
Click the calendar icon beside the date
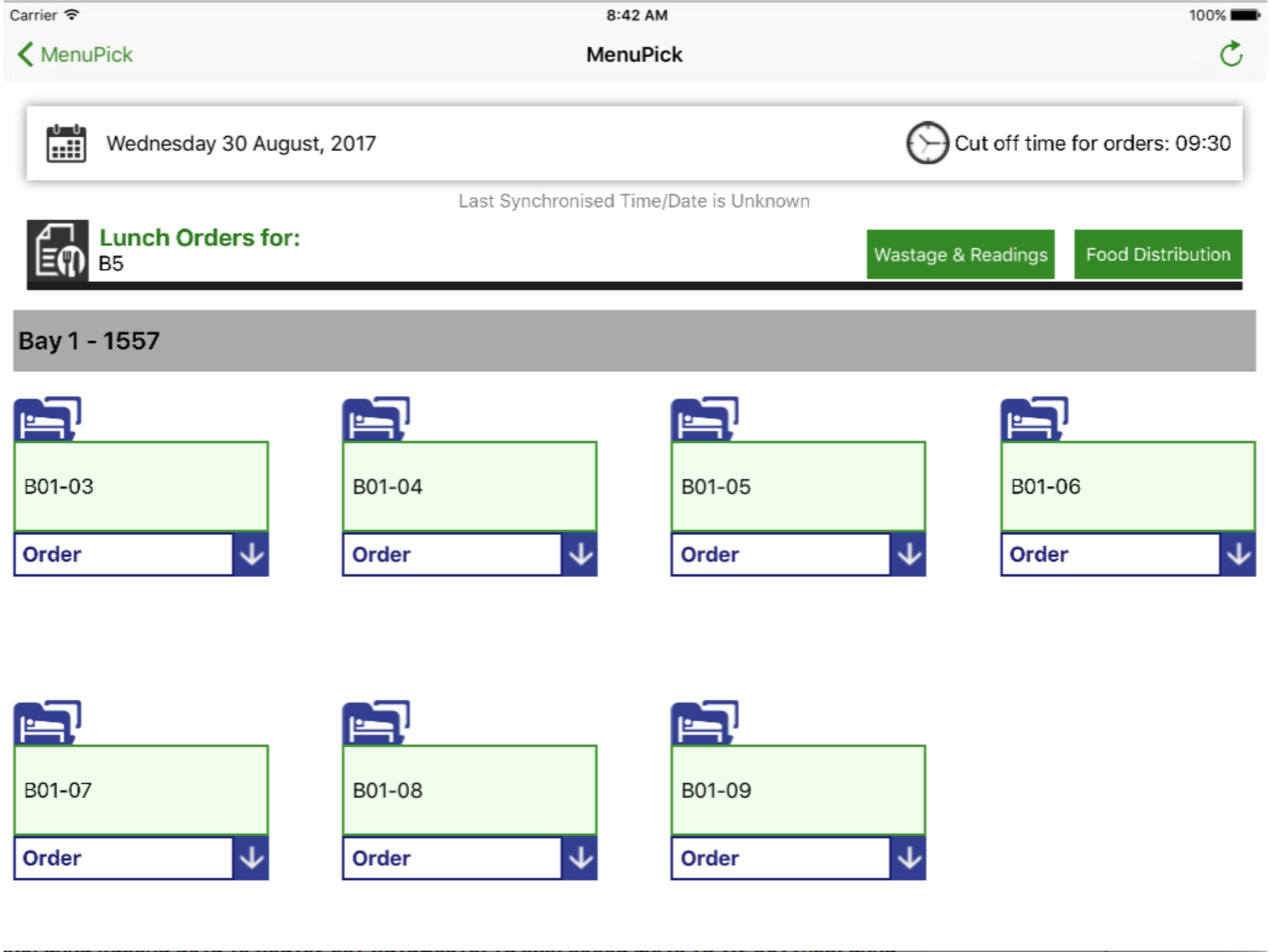click(x=66, y=143)
